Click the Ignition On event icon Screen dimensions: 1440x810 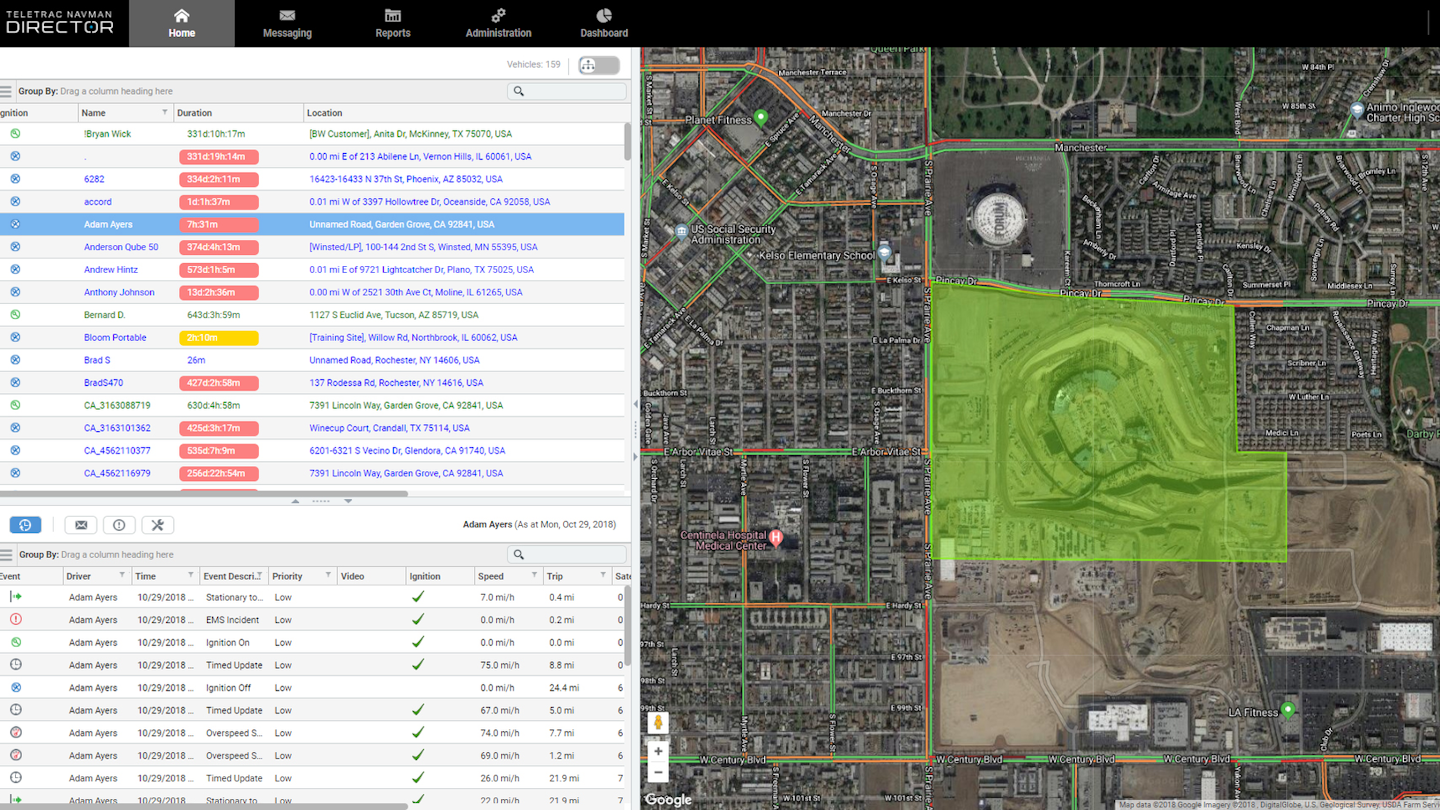[x=15, y=642]
